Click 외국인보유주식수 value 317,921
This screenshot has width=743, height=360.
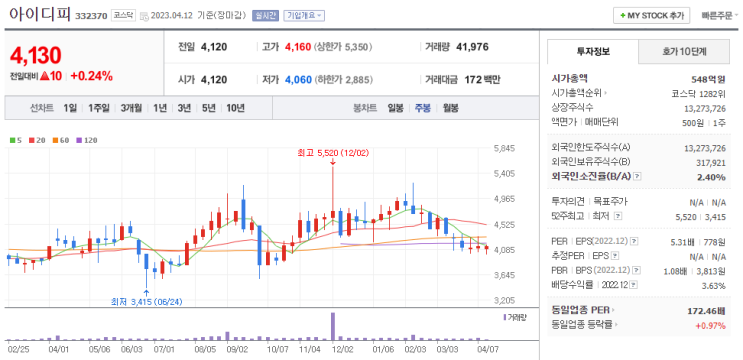tap(710, 162)
